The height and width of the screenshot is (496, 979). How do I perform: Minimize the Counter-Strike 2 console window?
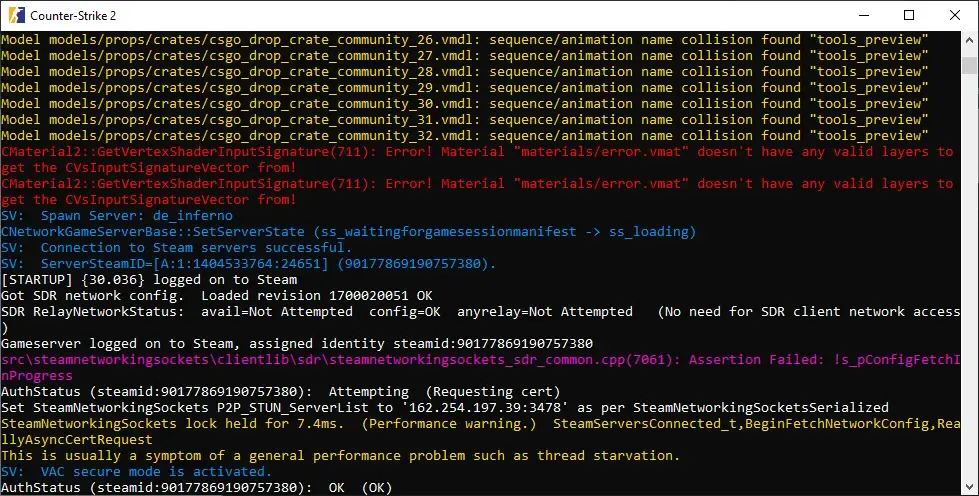(863, 15)
